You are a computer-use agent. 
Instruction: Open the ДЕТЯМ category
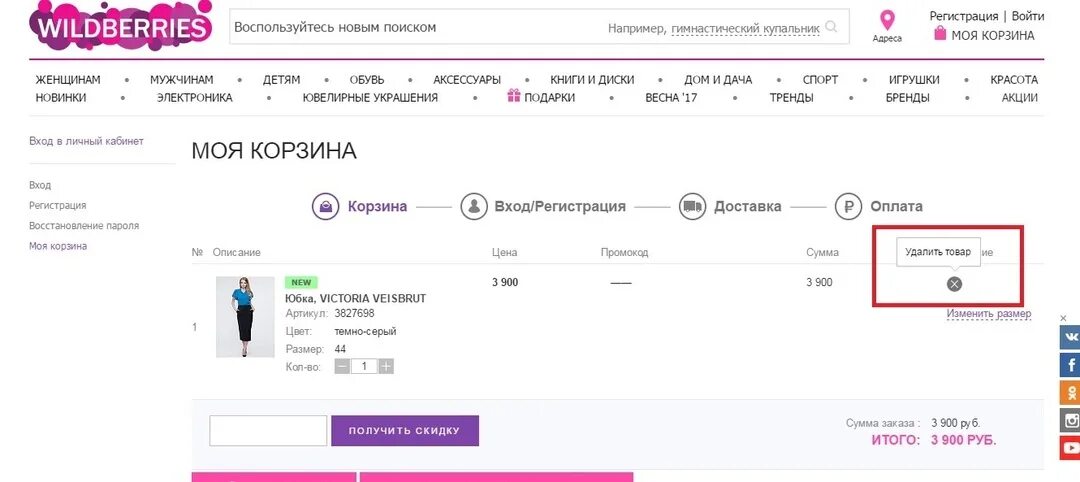pyautogui.click(x=281, y=80)
